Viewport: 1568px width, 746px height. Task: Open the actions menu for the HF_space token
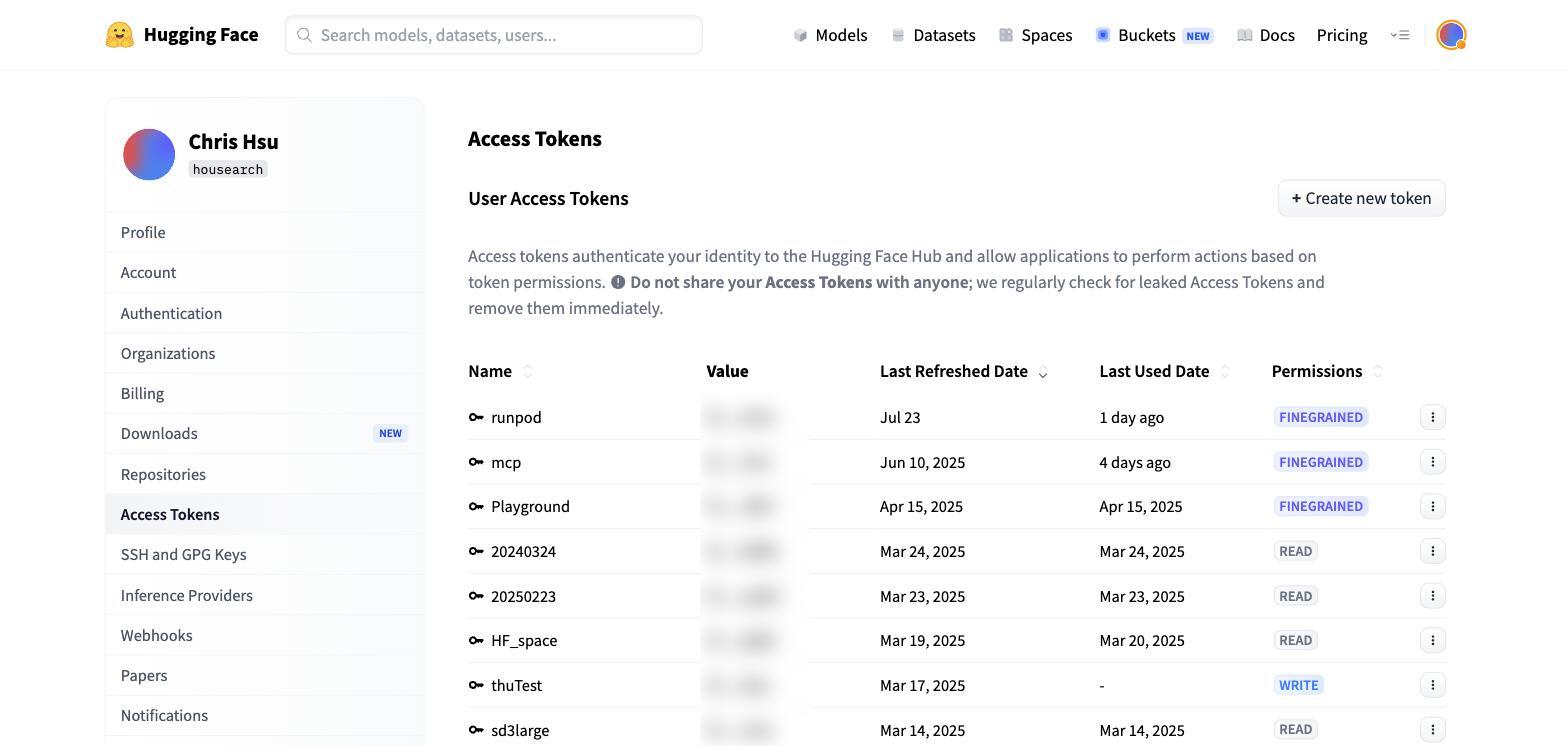click(x=1432, y=640)
